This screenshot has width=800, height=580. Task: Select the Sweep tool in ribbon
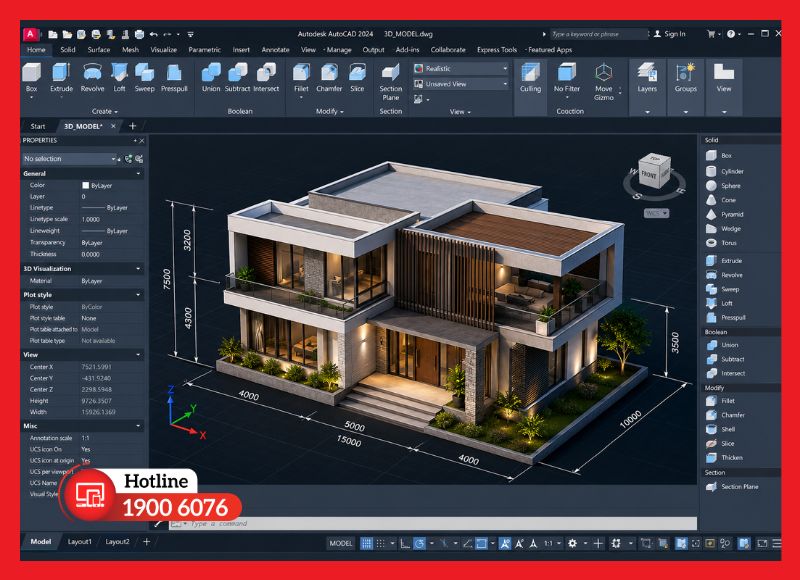pyautogui.click(x=144, y=78)
